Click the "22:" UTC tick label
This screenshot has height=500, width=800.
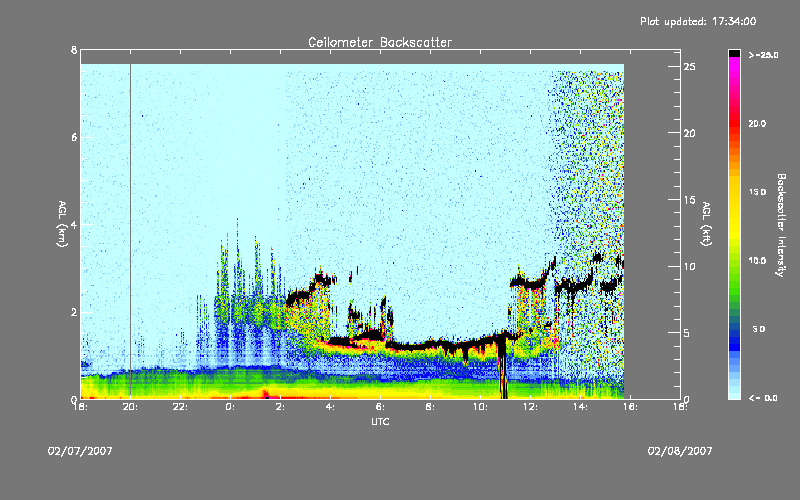(180, 407)
